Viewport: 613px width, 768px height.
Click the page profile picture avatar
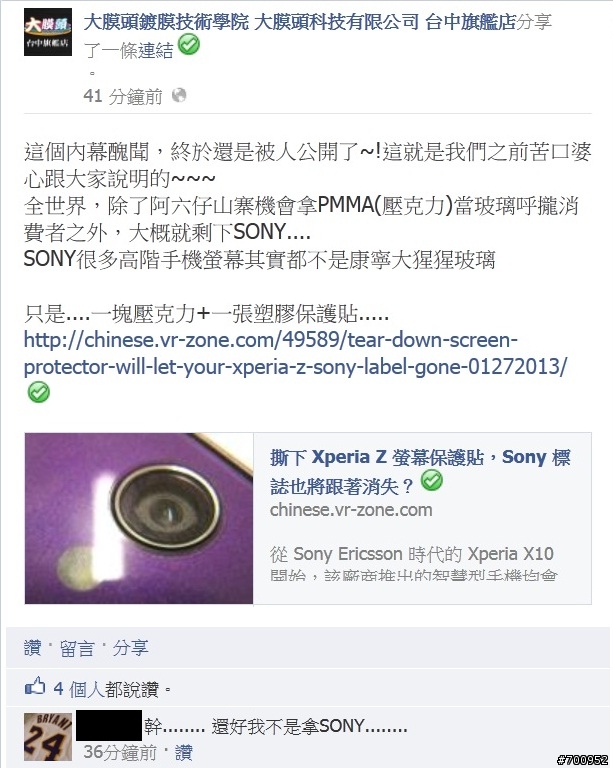coord(48,32)
